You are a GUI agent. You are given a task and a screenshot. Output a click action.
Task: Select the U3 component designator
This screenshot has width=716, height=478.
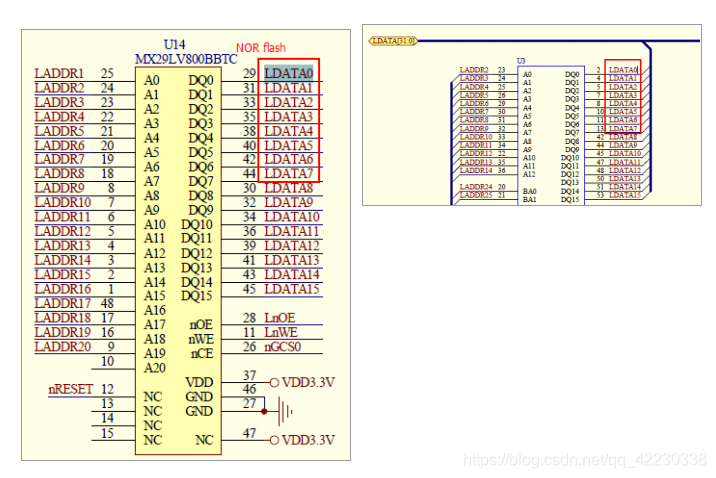[521, 61]
